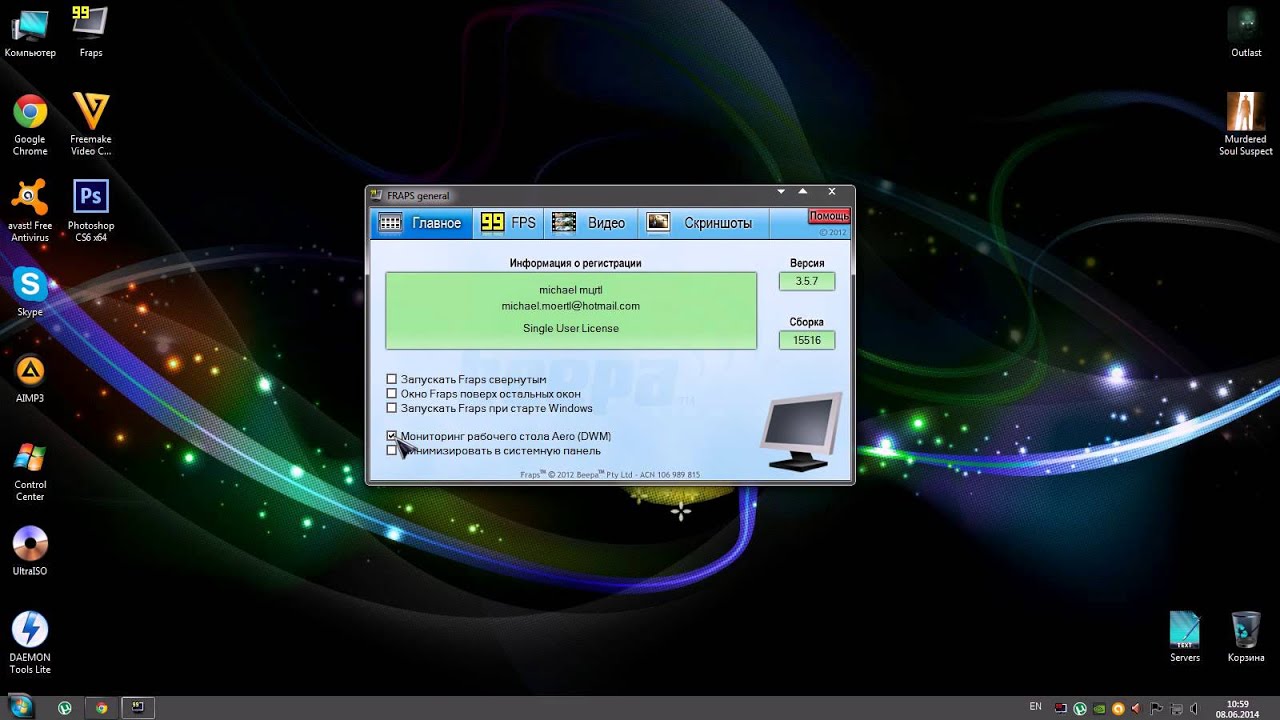Open DAEMON Tools Lite shortcut
Viewport: 1280px width, 720px height.
[30, 643]
